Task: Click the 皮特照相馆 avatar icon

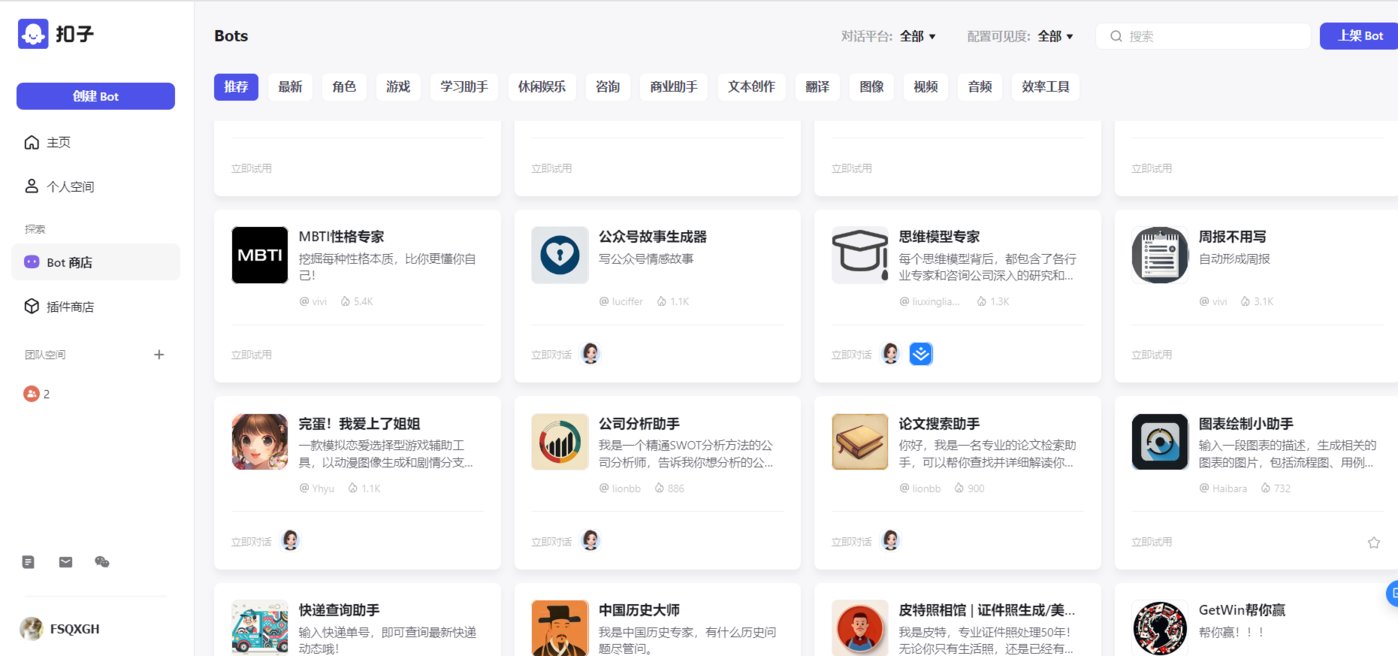Action: click(860, 628)
